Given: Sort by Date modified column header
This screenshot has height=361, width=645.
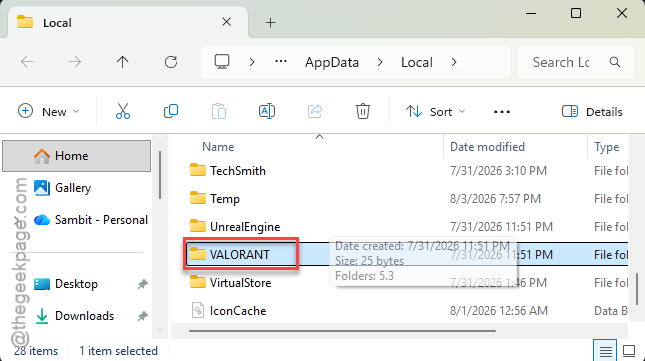Looking at the screenshot, I should (487, 147).
